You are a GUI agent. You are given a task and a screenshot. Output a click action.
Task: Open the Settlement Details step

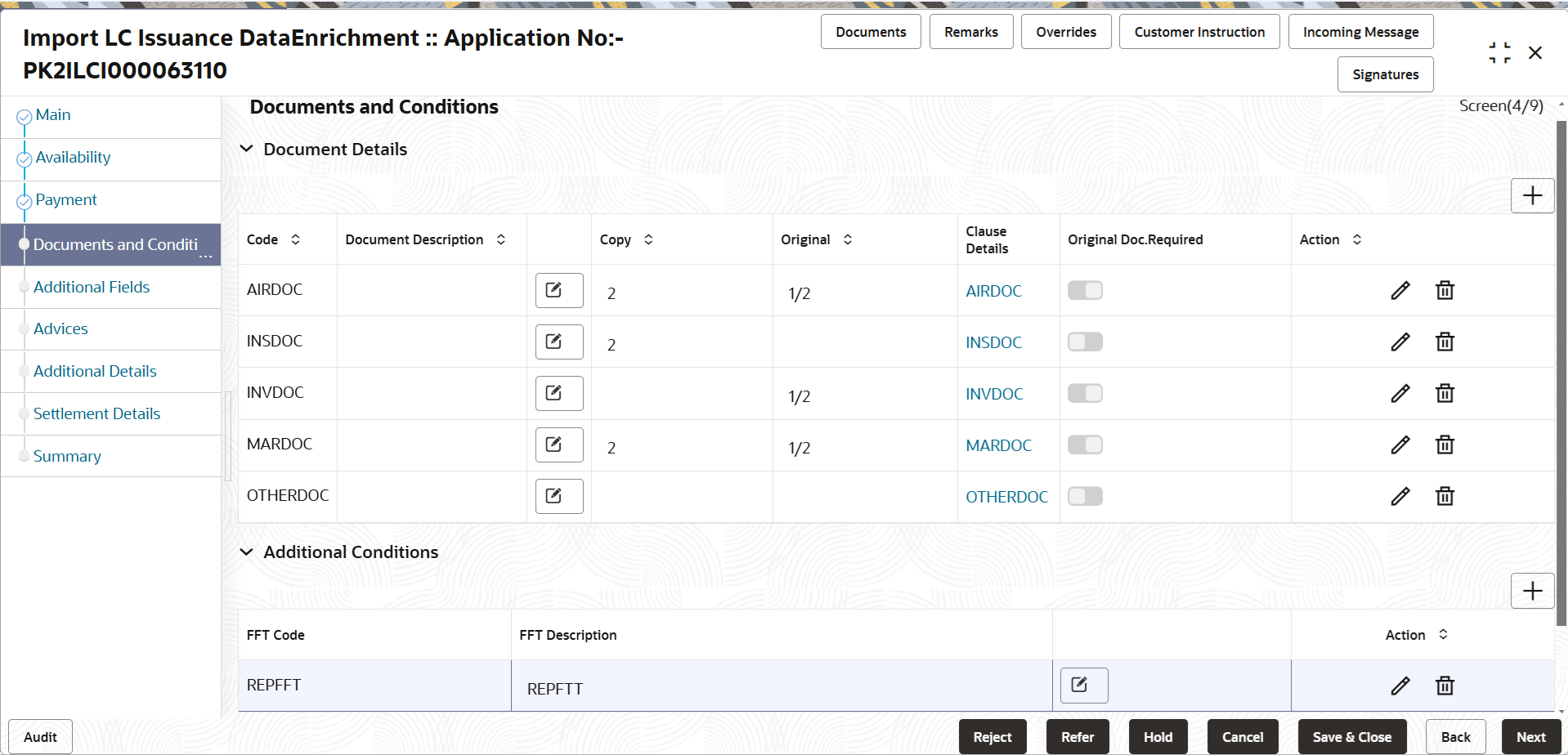(x=96, y=414)
